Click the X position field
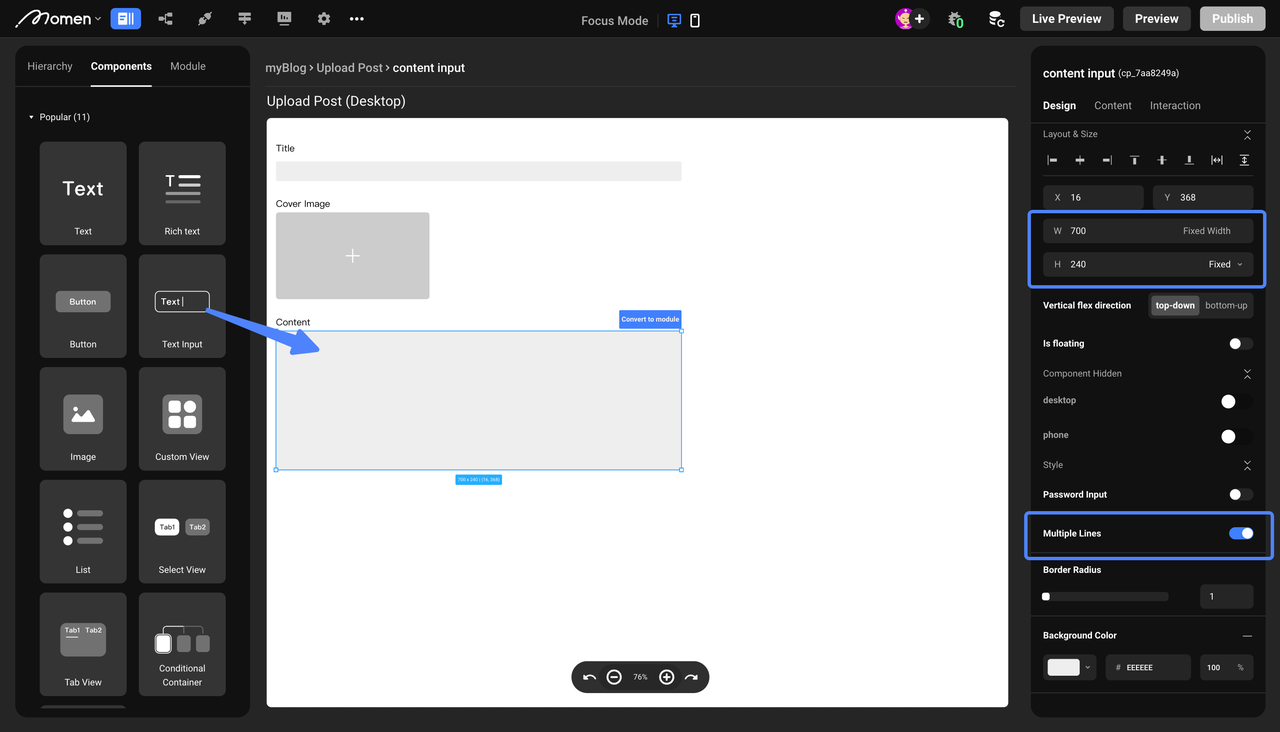The width and height of the screenshot is (1280, 732). click(1093, 197)
